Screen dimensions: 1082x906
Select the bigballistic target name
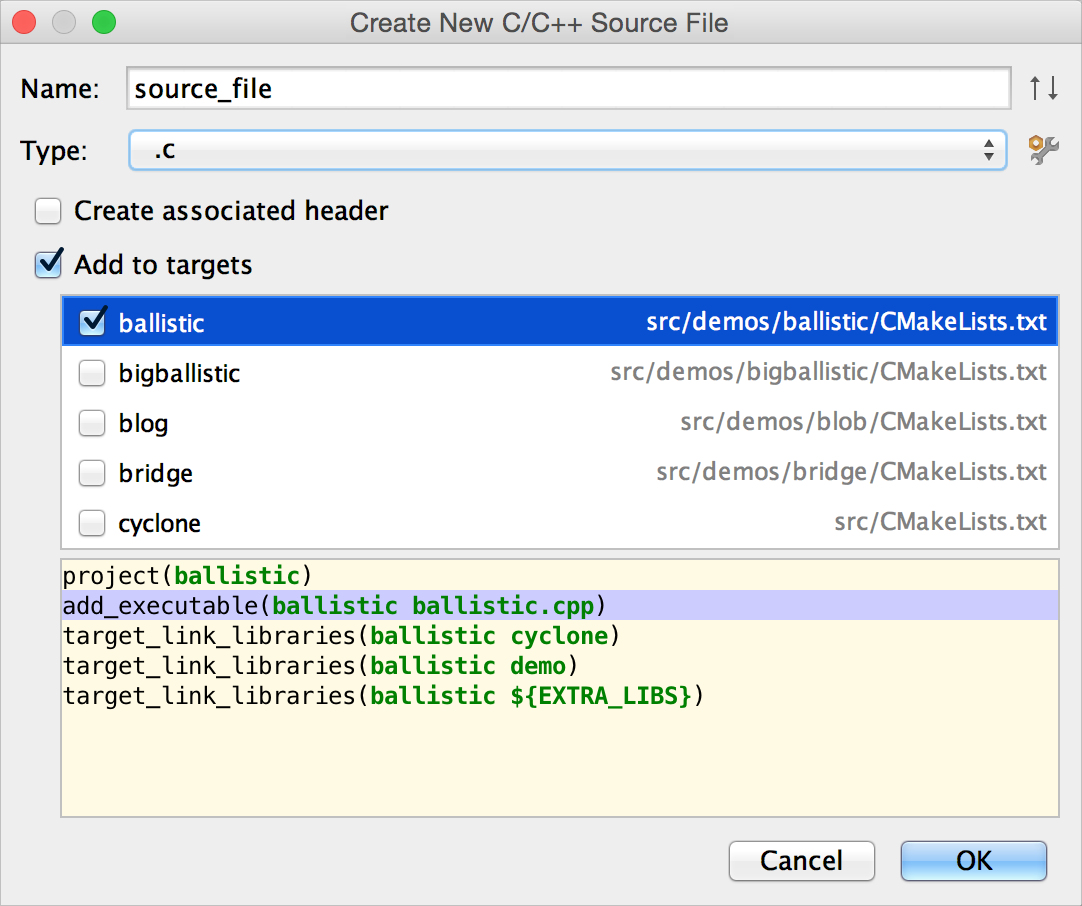tap(179, 373)
